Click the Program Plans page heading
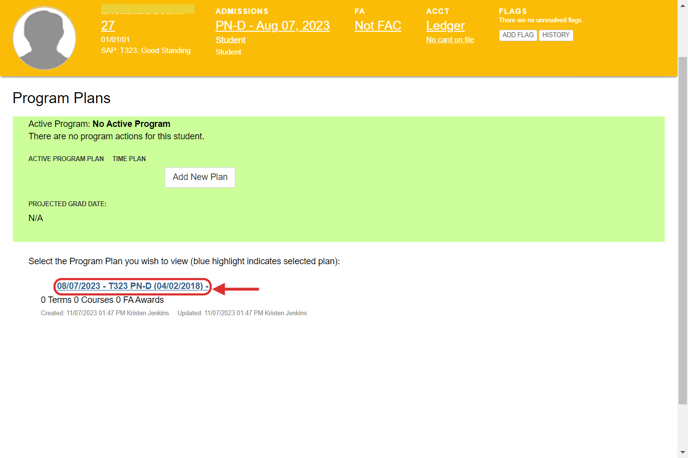 [61, 99]
